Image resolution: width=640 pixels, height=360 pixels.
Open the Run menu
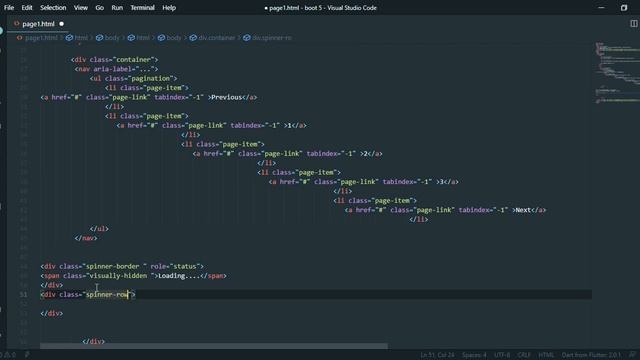point(117,8)
